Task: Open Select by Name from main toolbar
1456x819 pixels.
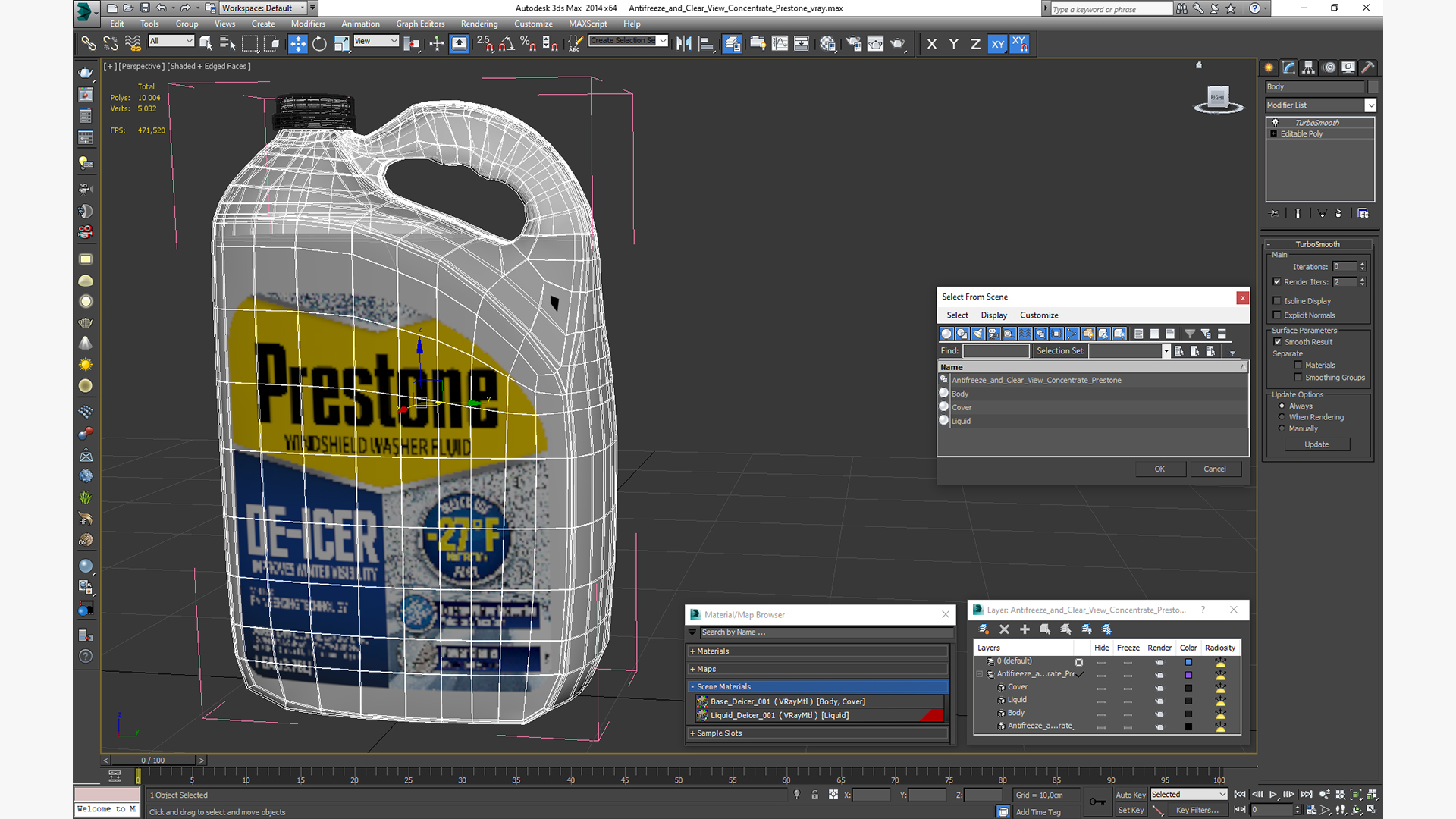Action: (227, 43)
